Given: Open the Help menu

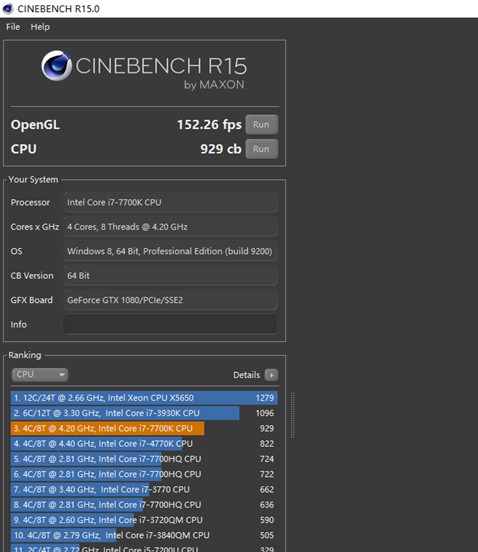Looking at the screenshot, I should point(40,27).
